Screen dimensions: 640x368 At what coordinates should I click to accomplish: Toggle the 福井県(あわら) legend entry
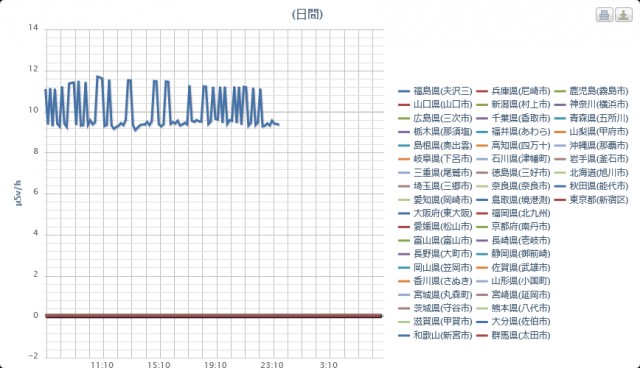513,131
